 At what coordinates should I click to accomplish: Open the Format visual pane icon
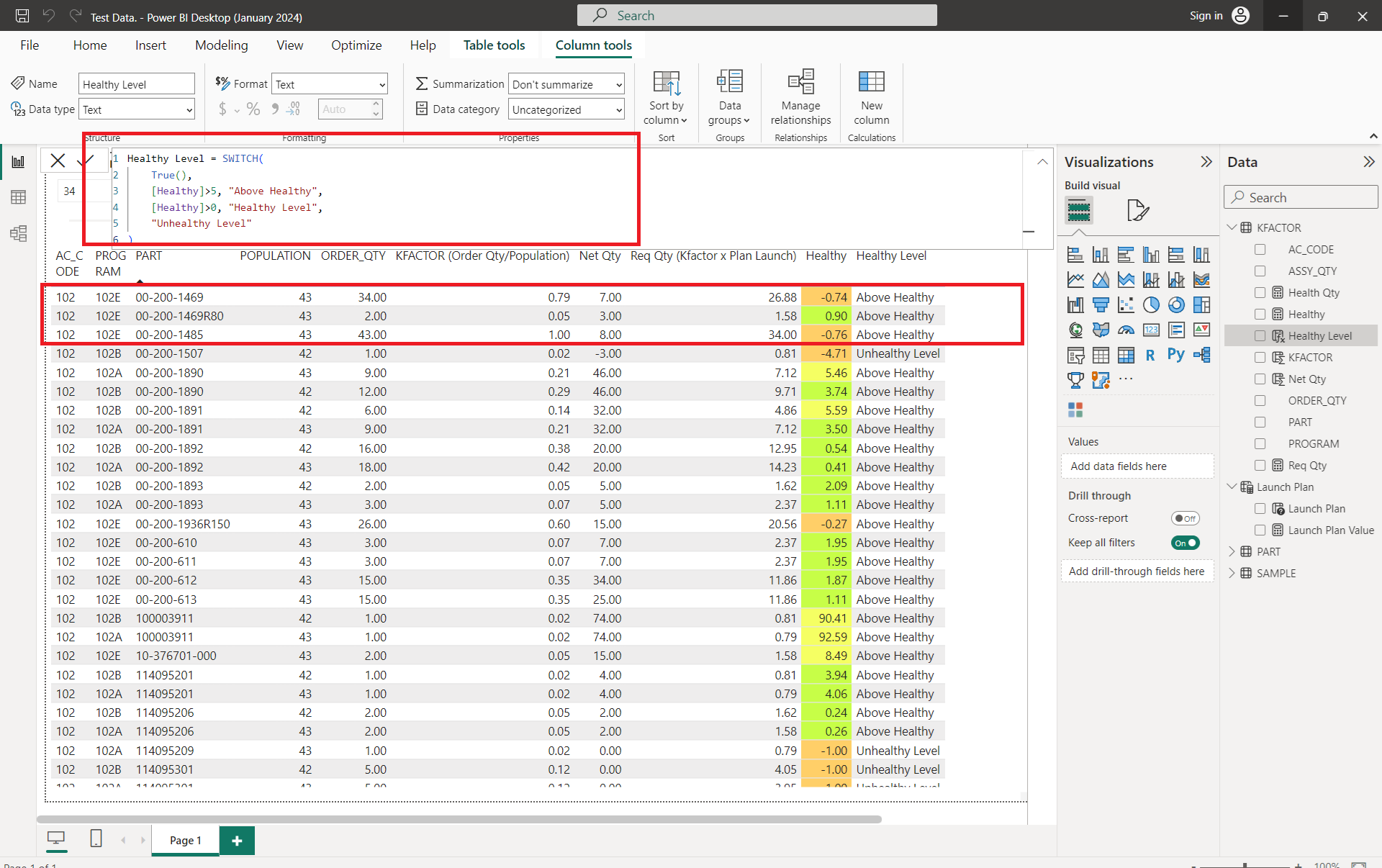coord(1137,210)
